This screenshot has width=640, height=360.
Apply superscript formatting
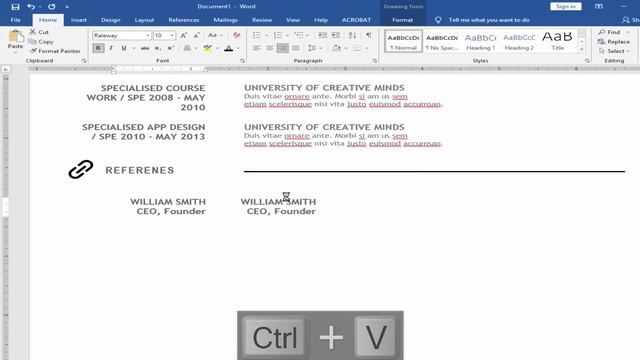click(171, 48)
